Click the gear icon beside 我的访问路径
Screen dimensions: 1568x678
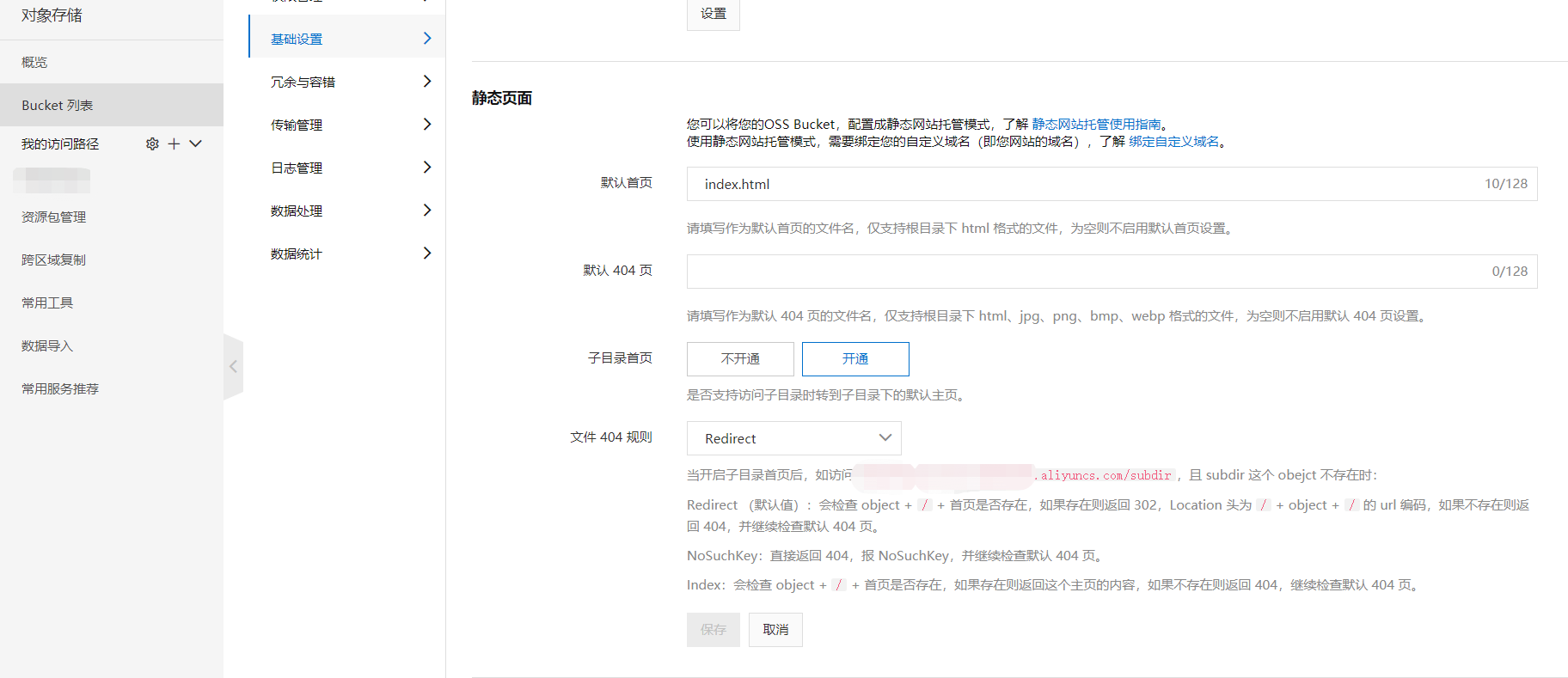pos(152,144)
